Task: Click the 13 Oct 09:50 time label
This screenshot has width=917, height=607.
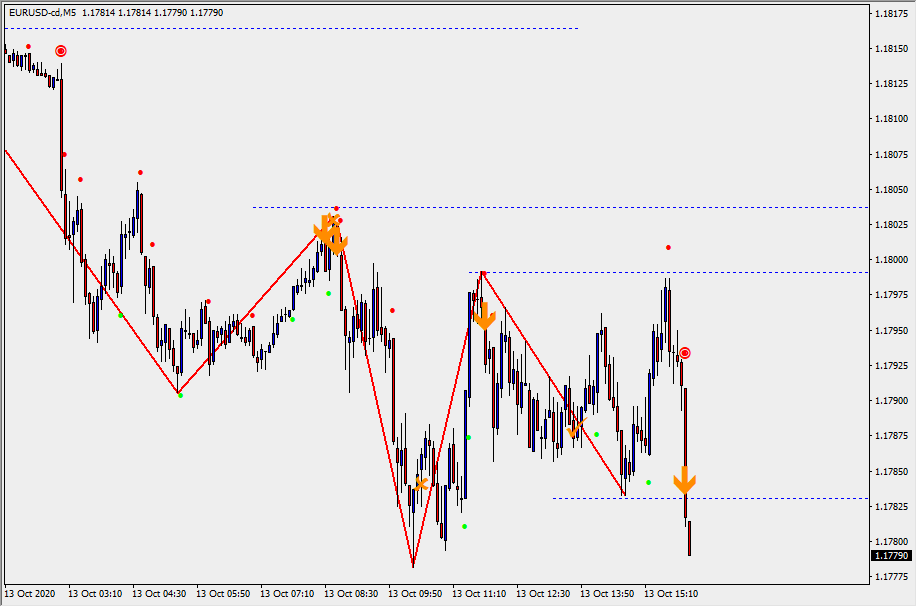Action: pyautogui.click(x=415, y=594)
